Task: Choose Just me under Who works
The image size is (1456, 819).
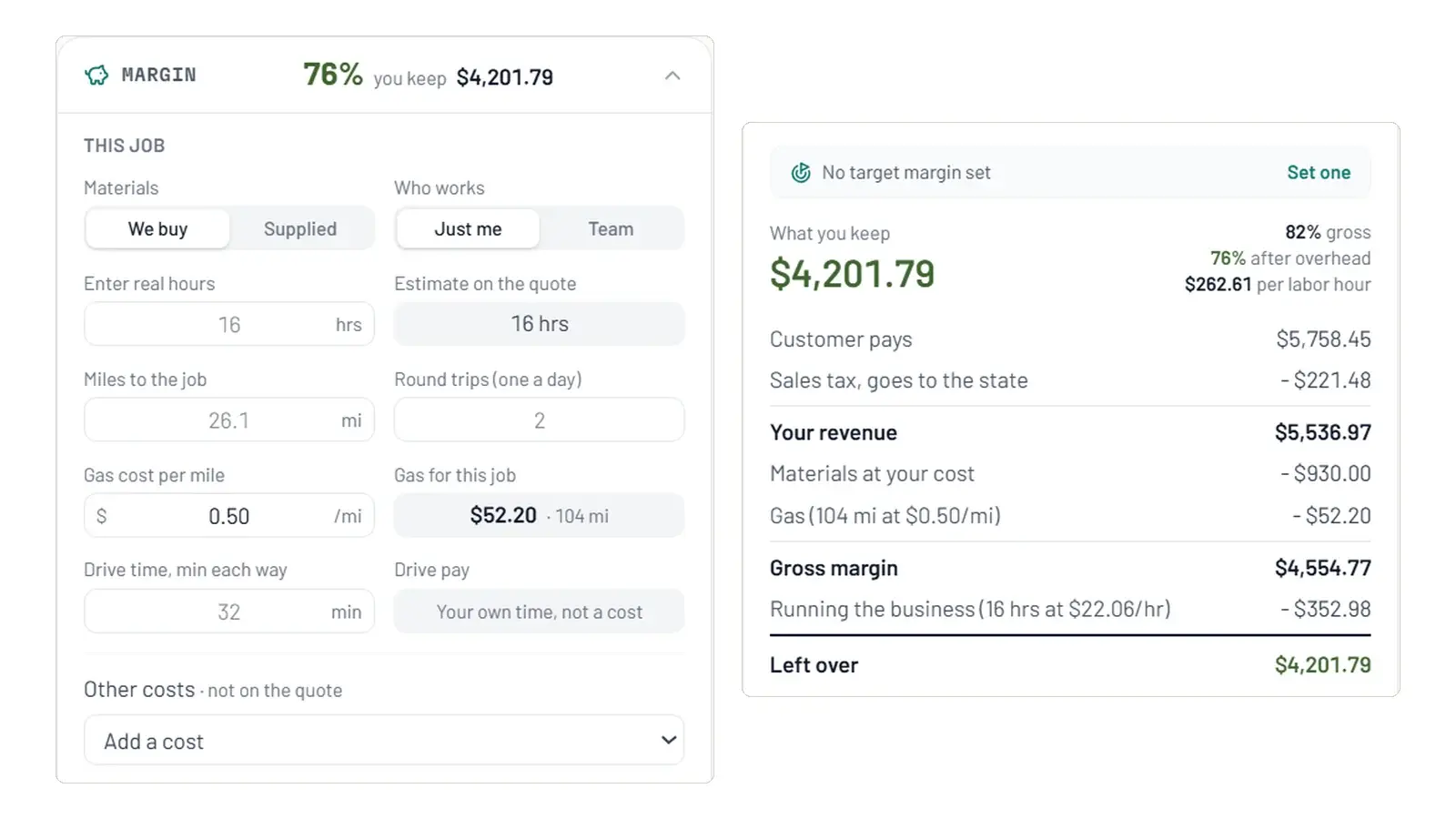Action: tap(468, 228)
